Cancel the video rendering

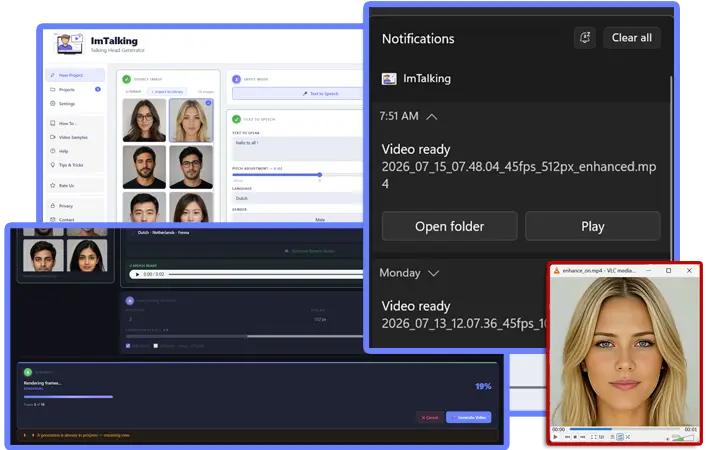click(430, 418)
